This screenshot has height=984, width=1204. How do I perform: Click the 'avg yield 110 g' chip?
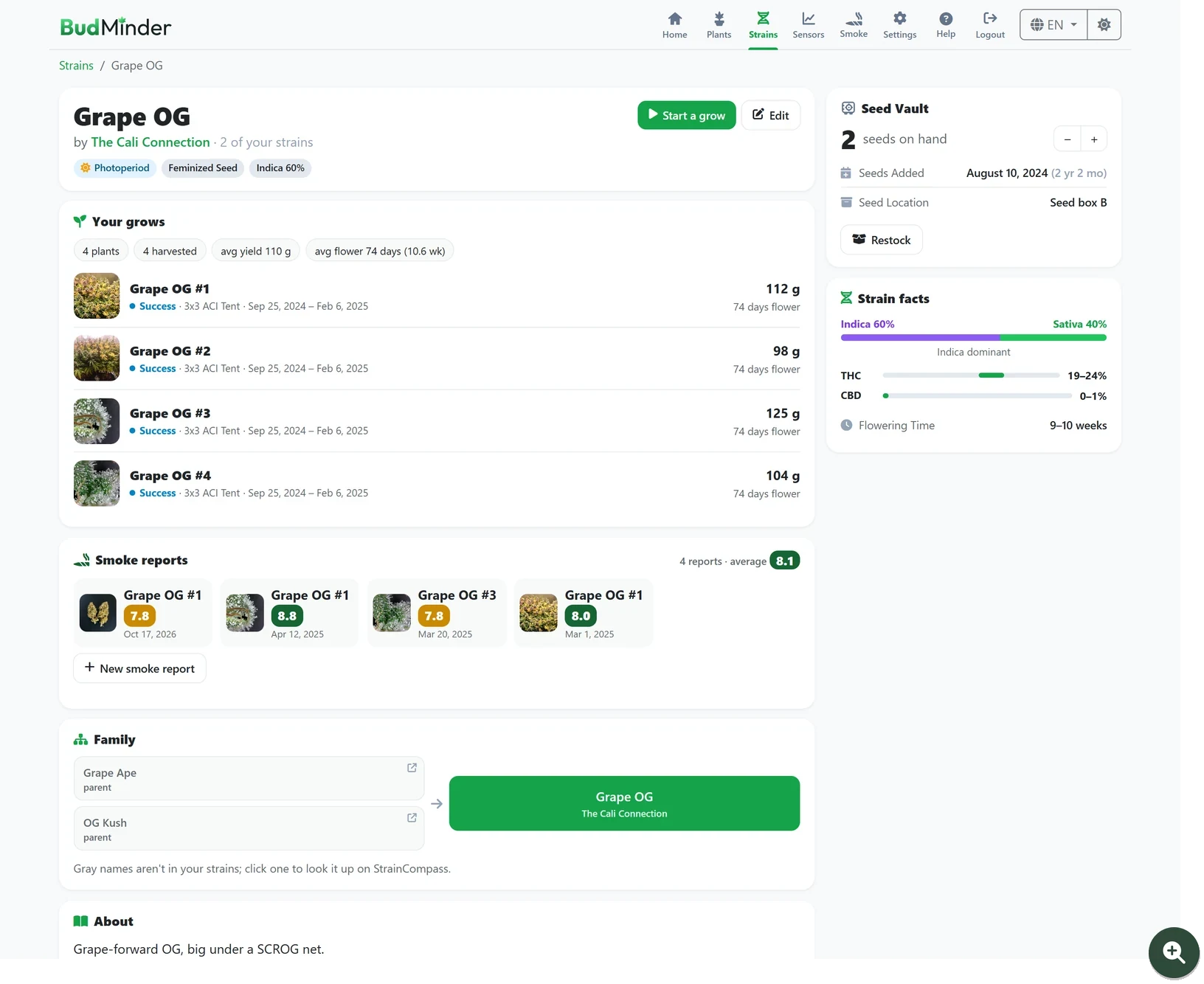255,252
